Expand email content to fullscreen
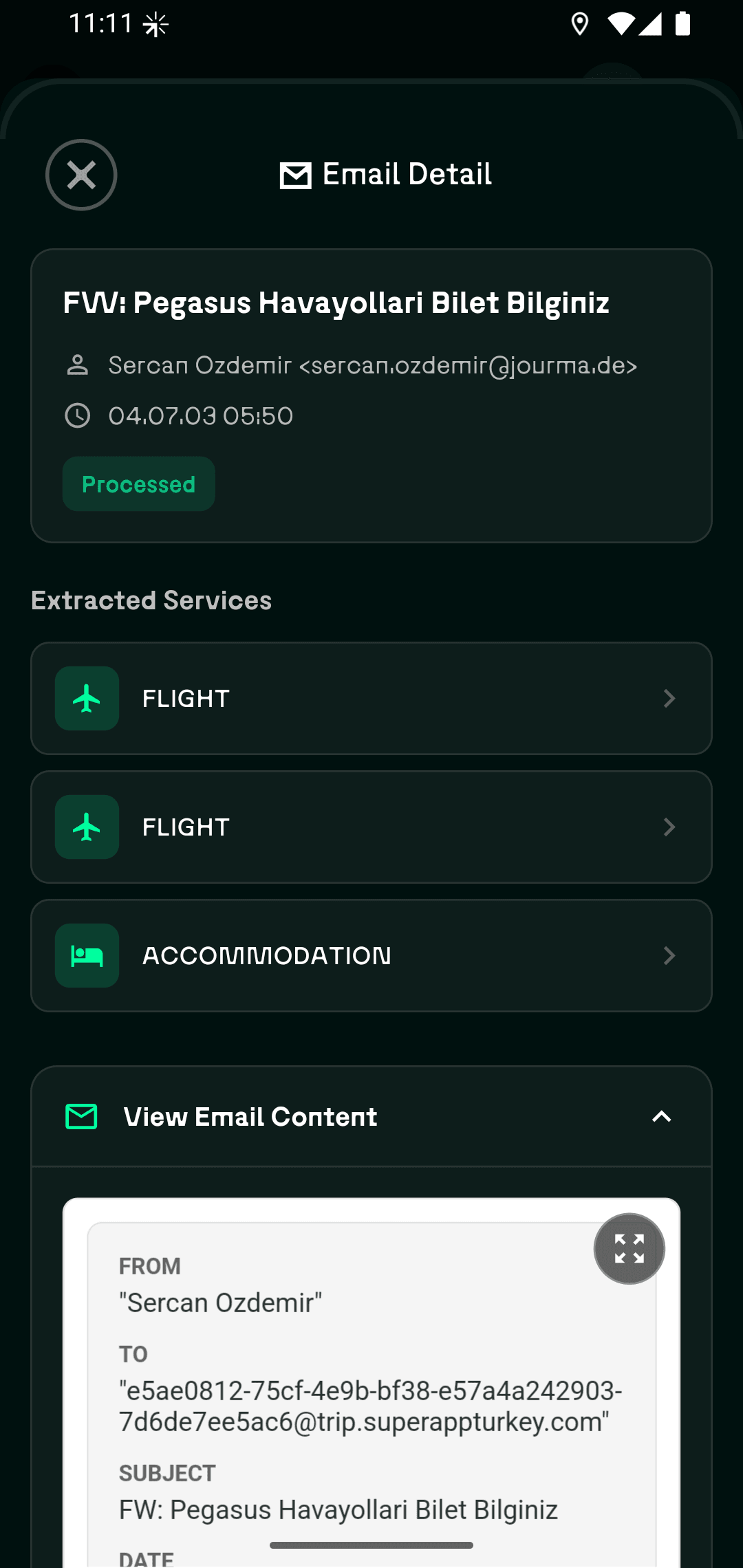The height and width of the screenshot is (1568, 743). click(x=629, y=1248)
